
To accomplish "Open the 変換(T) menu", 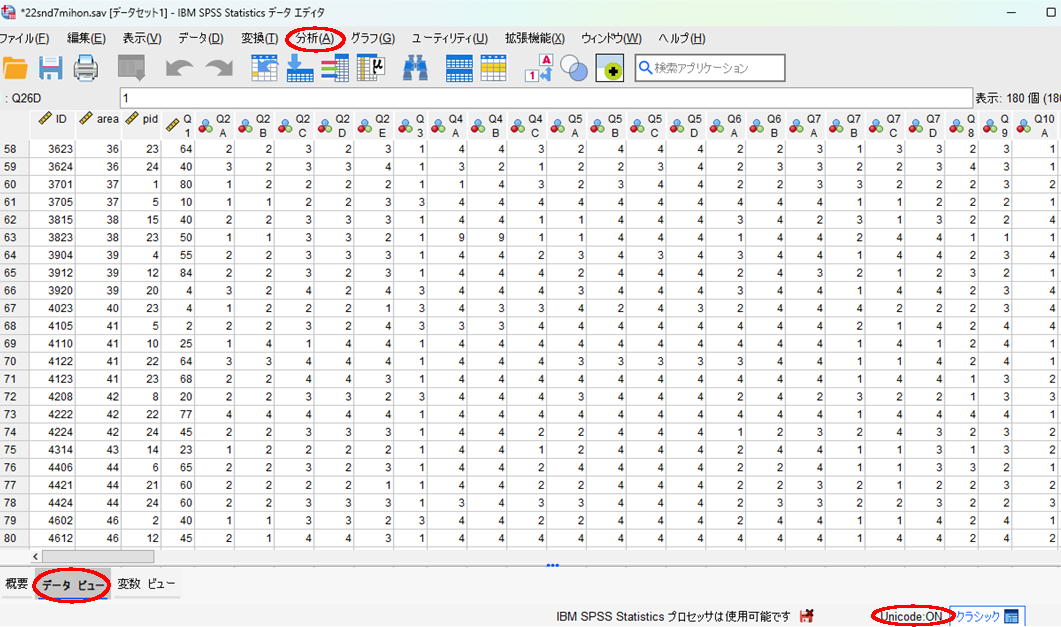I will click(x=259, y=39).
